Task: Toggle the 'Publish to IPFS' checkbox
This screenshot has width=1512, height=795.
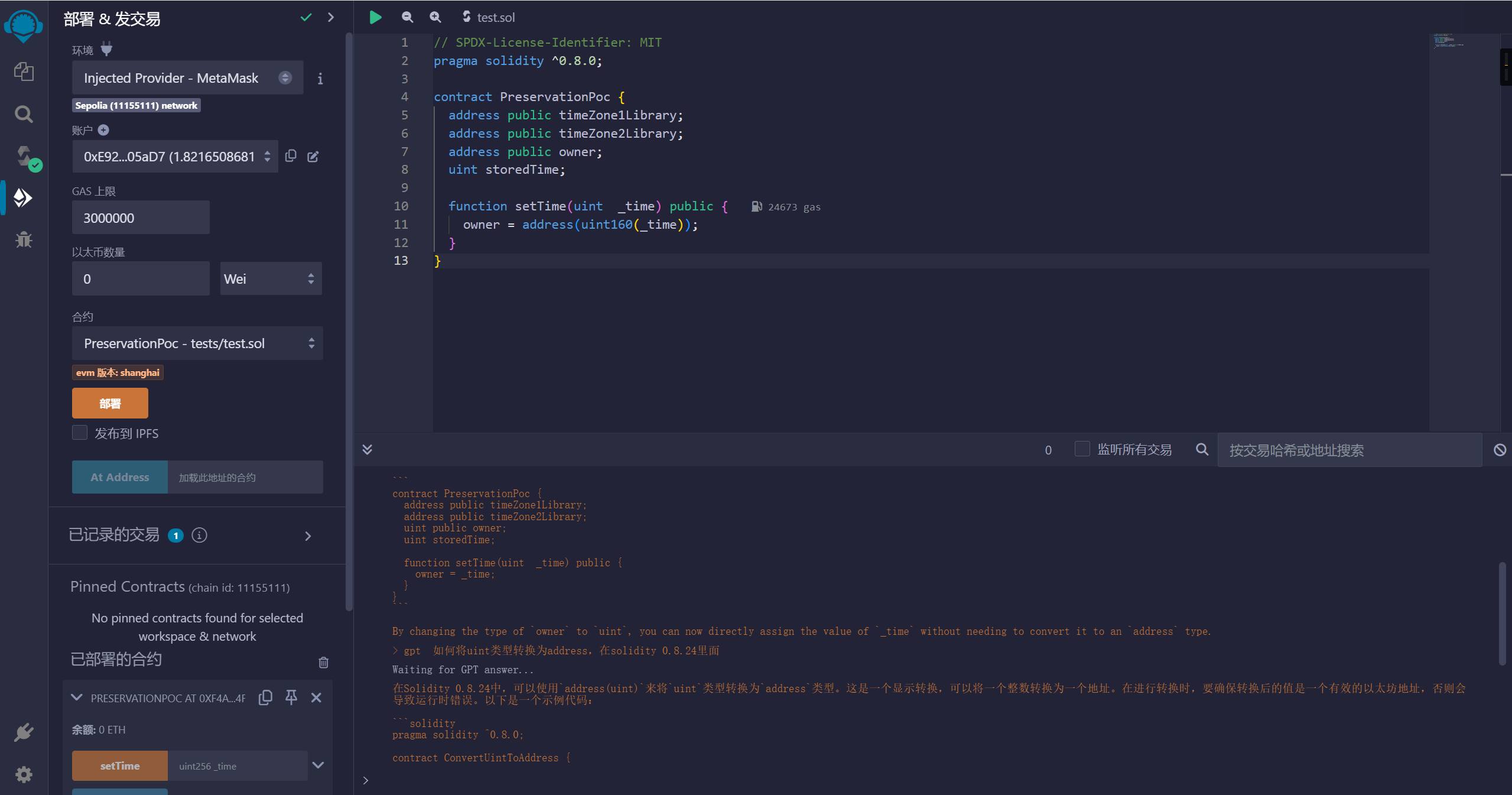Action: click(79, 433)
